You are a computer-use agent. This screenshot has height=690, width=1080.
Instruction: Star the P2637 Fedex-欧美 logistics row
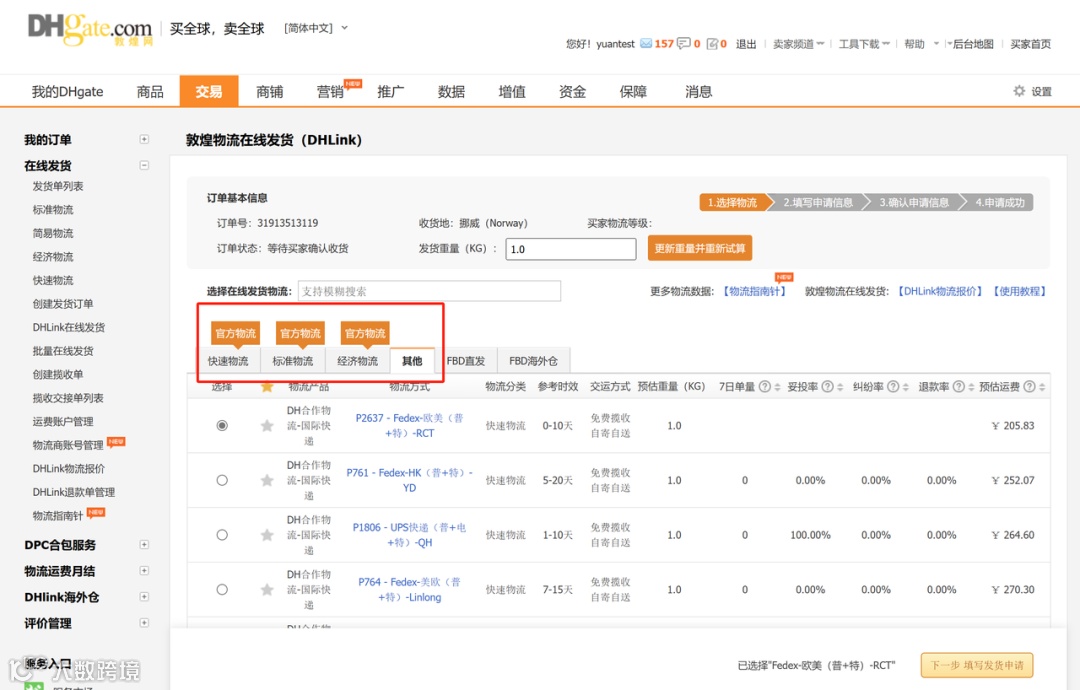pyautogui.click(x=267, y=426)
